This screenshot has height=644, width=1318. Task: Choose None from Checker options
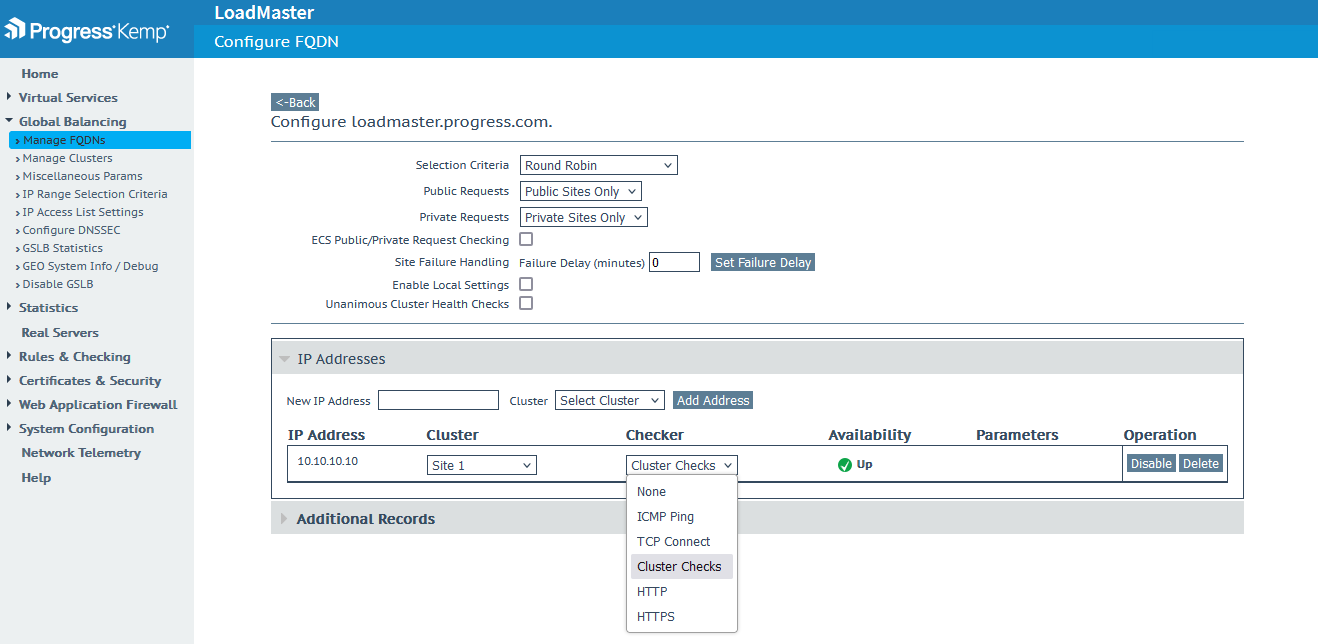click(682, 492)
